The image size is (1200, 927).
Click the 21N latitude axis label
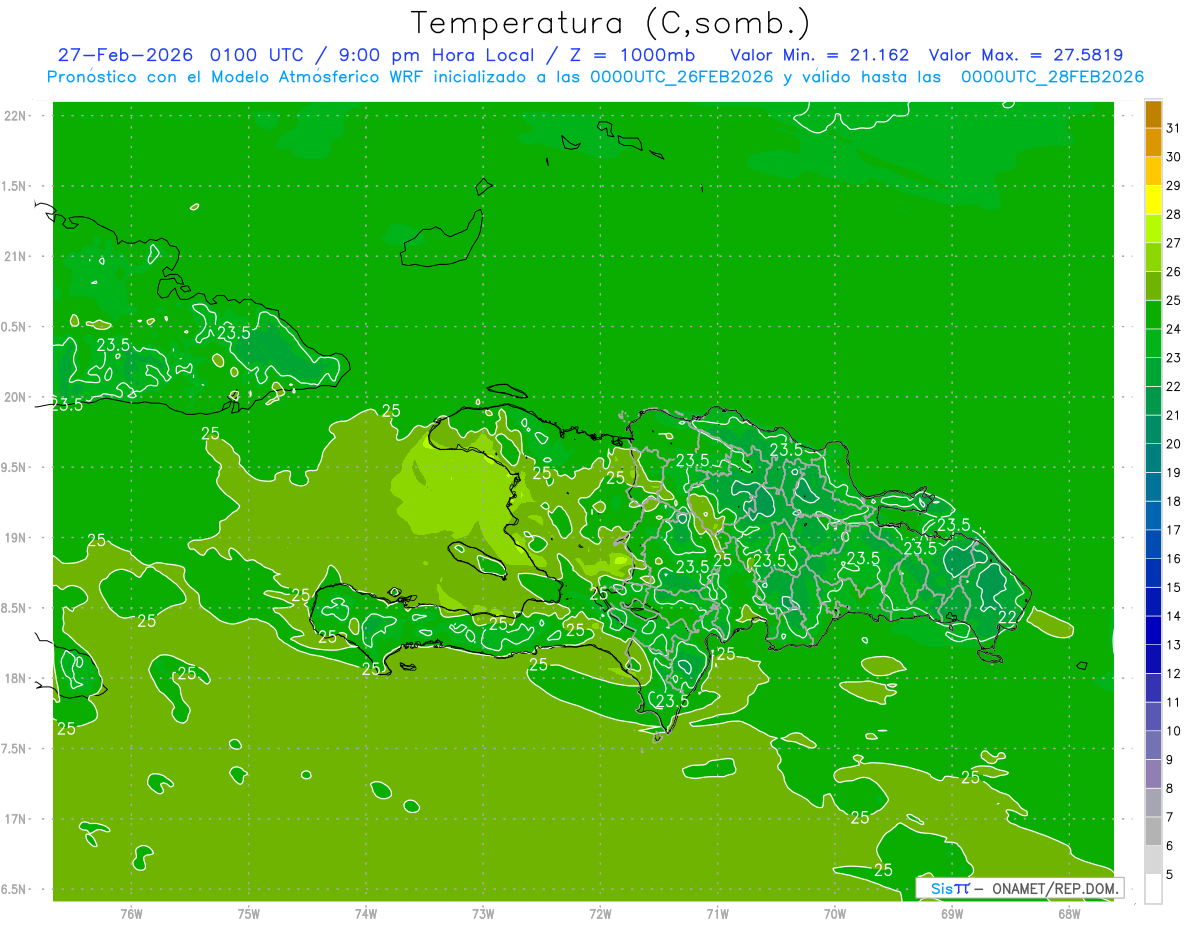tap(15, 257)
